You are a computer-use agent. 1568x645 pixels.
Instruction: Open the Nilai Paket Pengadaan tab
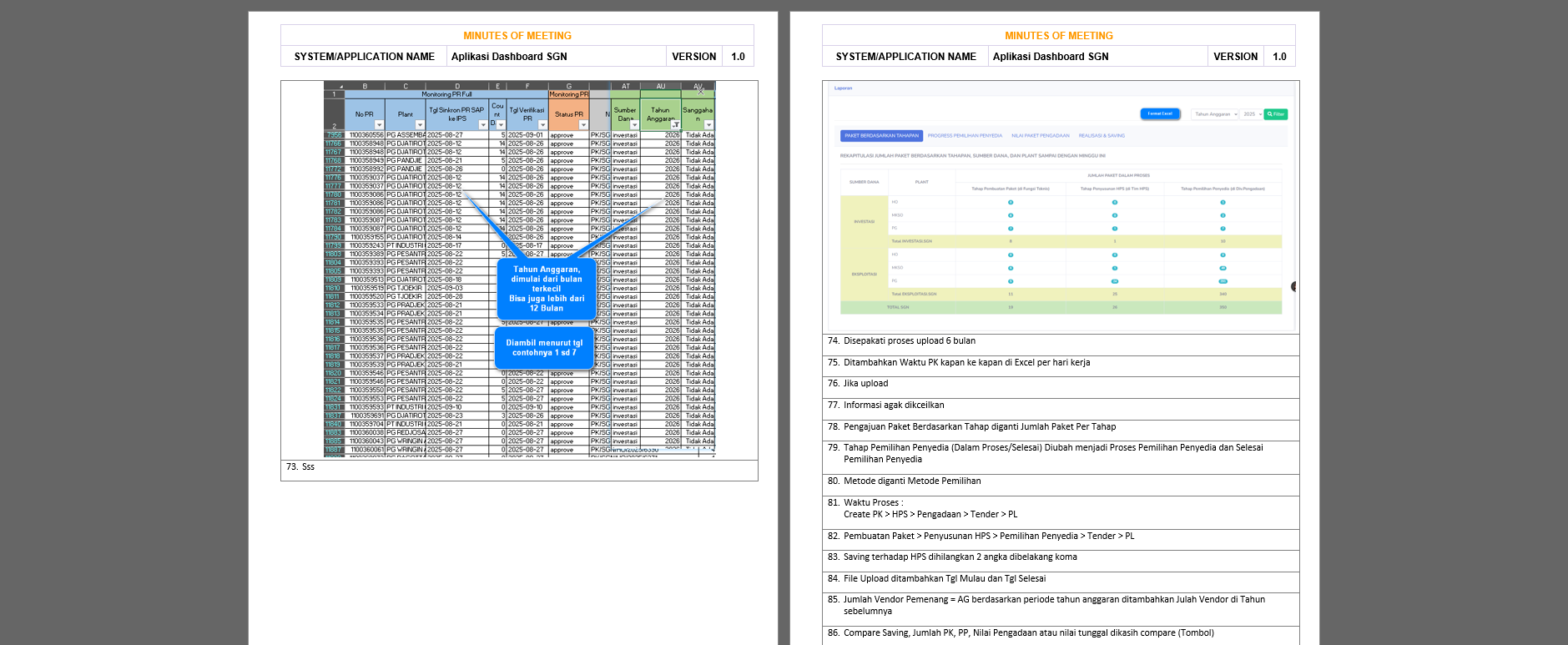point(1040,135)
